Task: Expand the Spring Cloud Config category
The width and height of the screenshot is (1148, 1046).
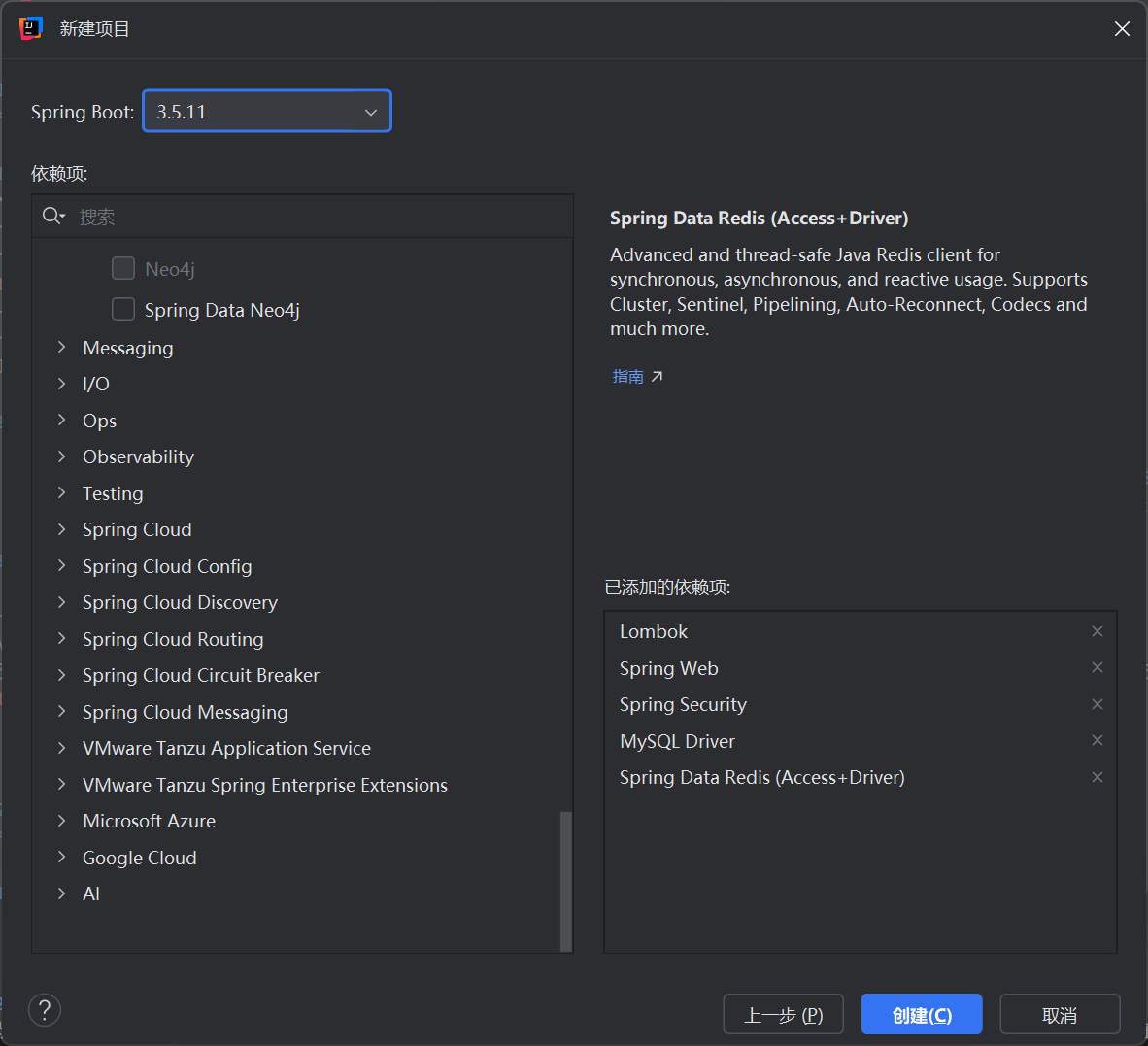Action: (61, 566)
